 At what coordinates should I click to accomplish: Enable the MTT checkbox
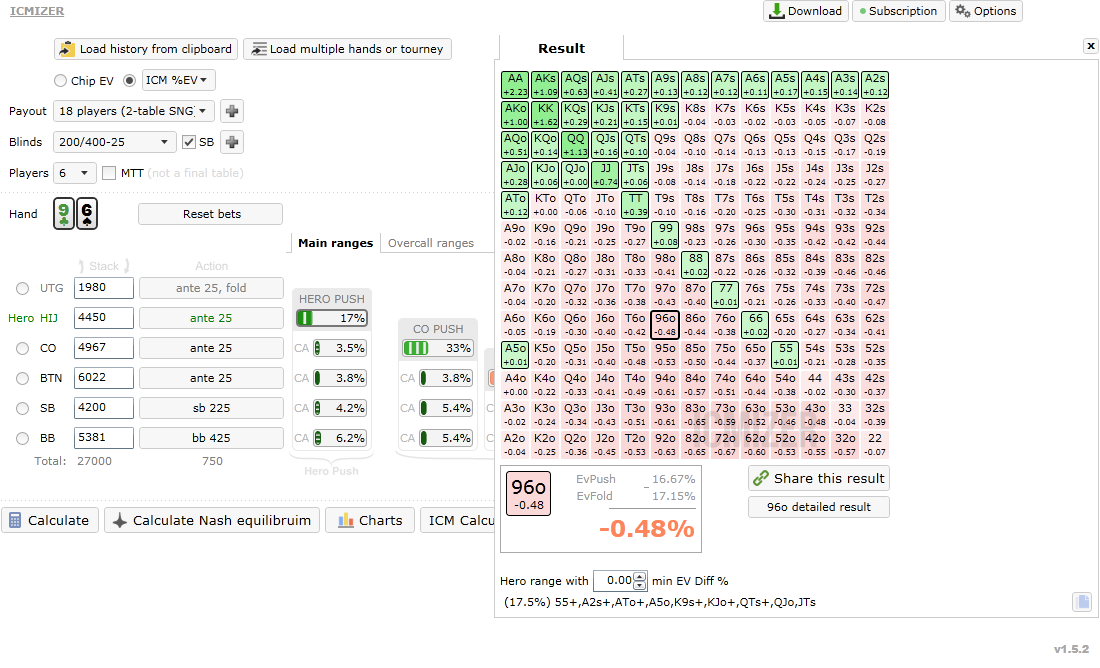[x=109, y=173]
